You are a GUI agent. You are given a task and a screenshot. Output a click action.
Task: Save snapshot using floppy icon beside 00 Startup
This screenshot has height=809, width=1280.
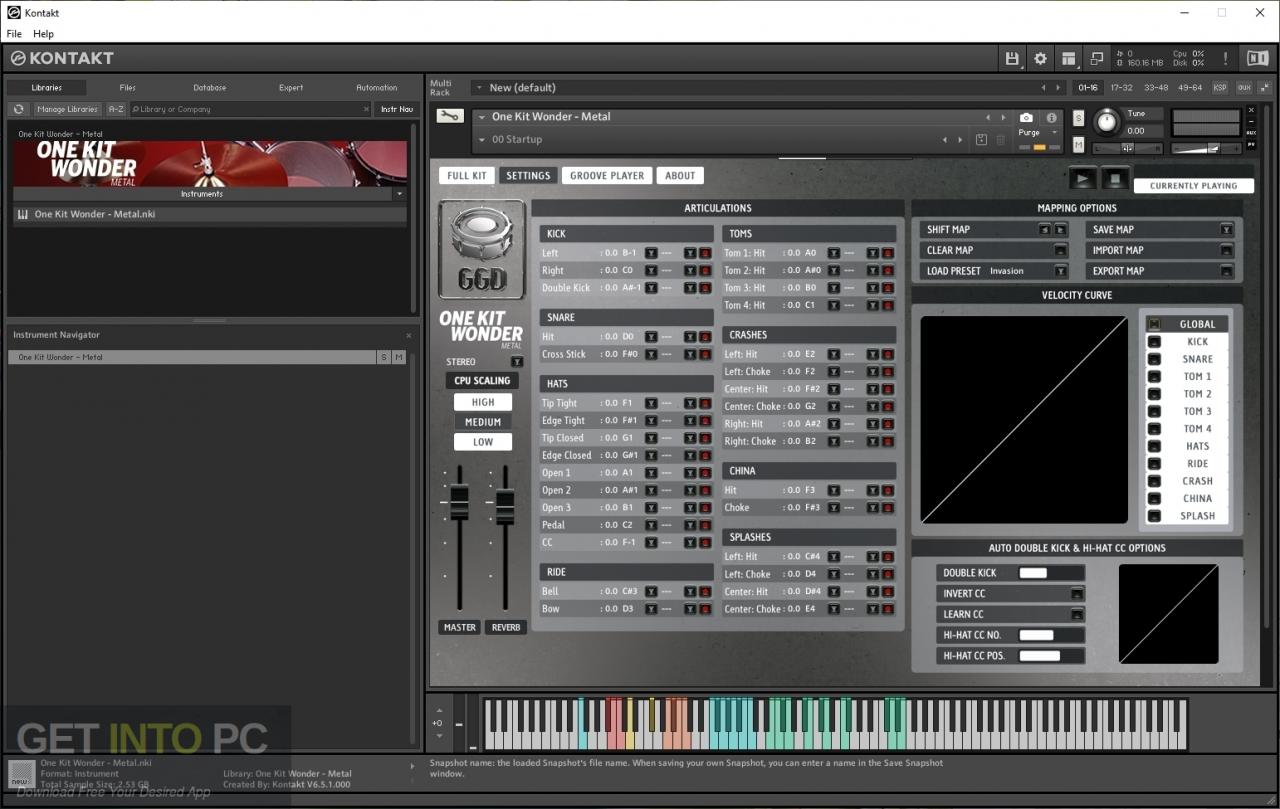981,140
